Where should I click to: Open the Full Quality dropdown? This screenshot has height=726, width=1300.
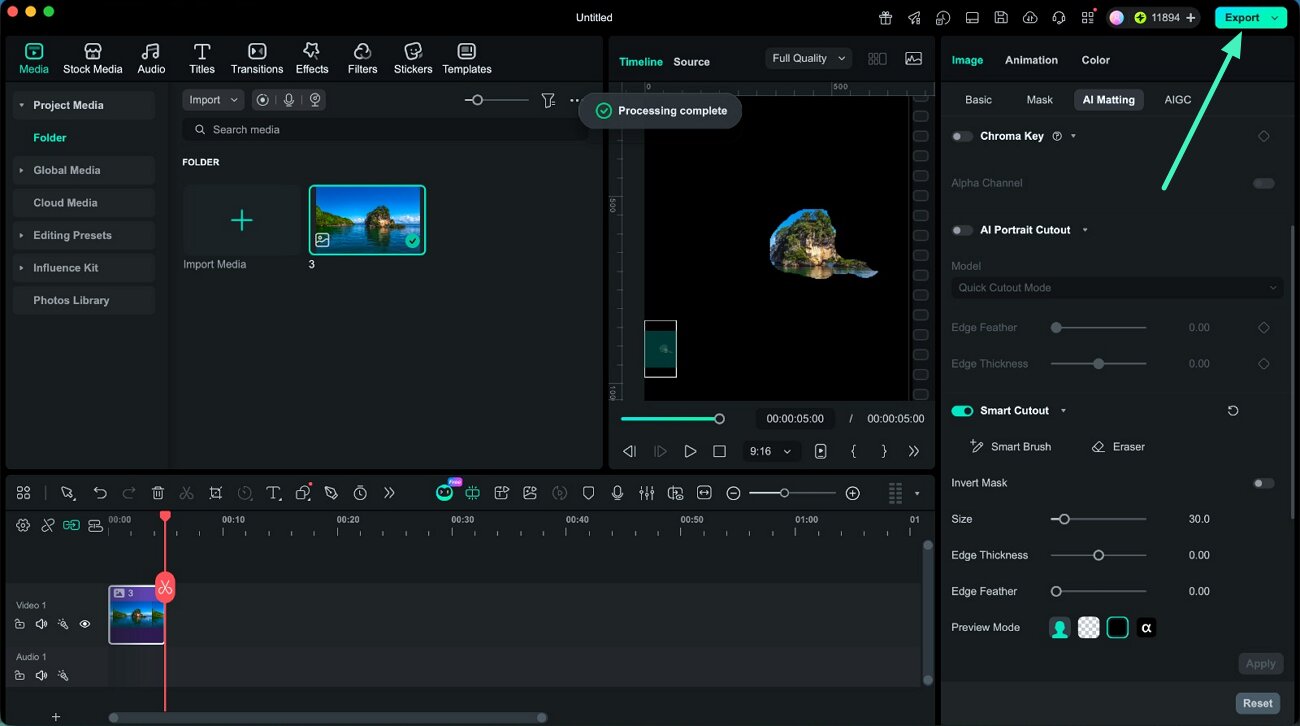click(x=808, y=58)
